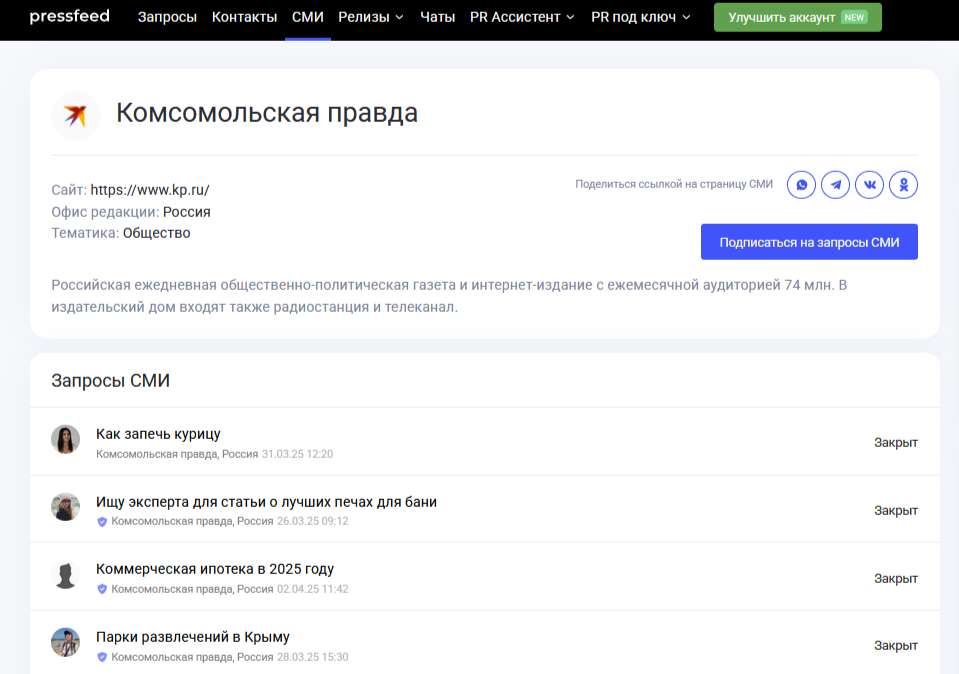Click Подписаться на запросы СМИ button
959x674 pixels.
tap(809, 242)
